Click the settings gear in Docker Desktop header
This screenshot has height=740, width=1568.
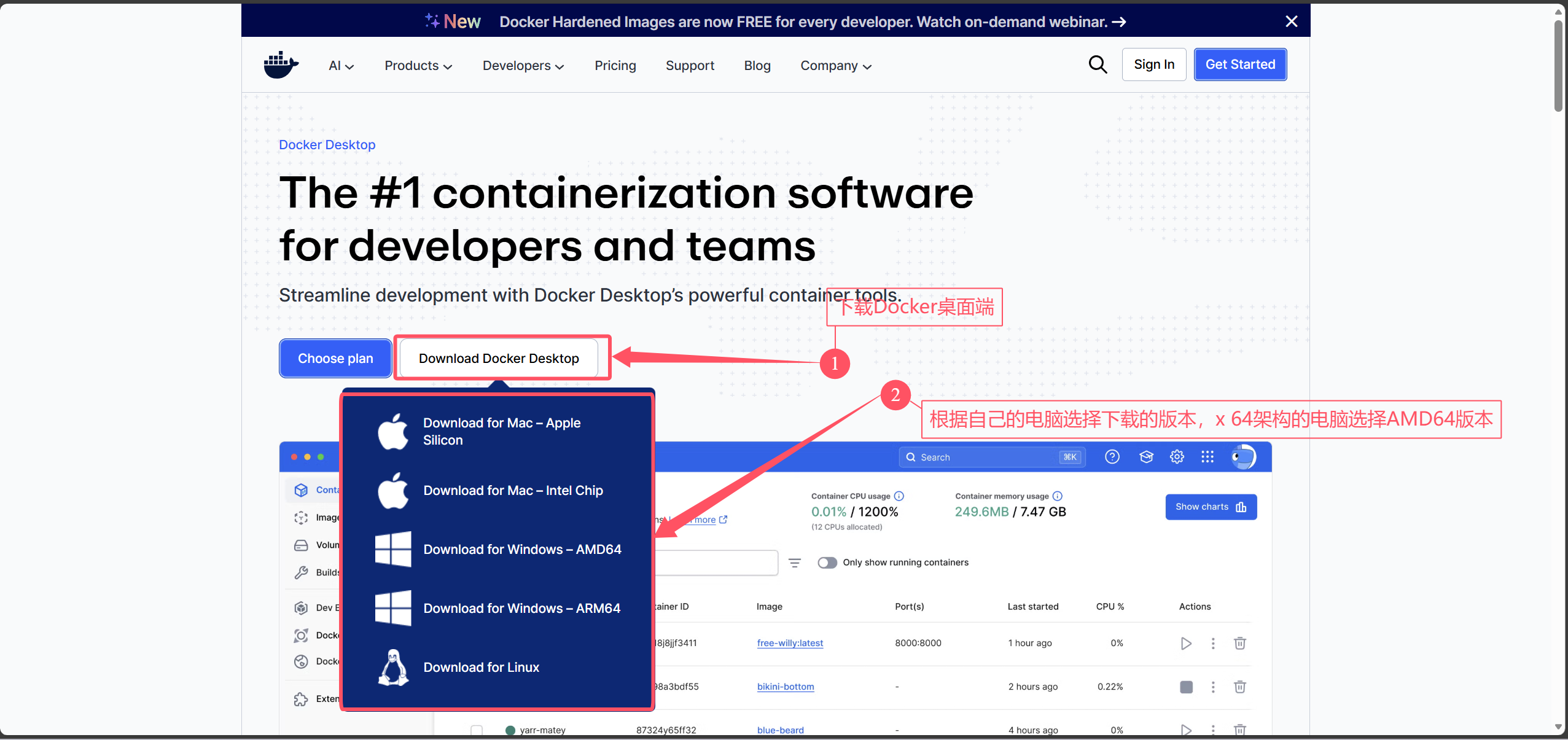1177,457
